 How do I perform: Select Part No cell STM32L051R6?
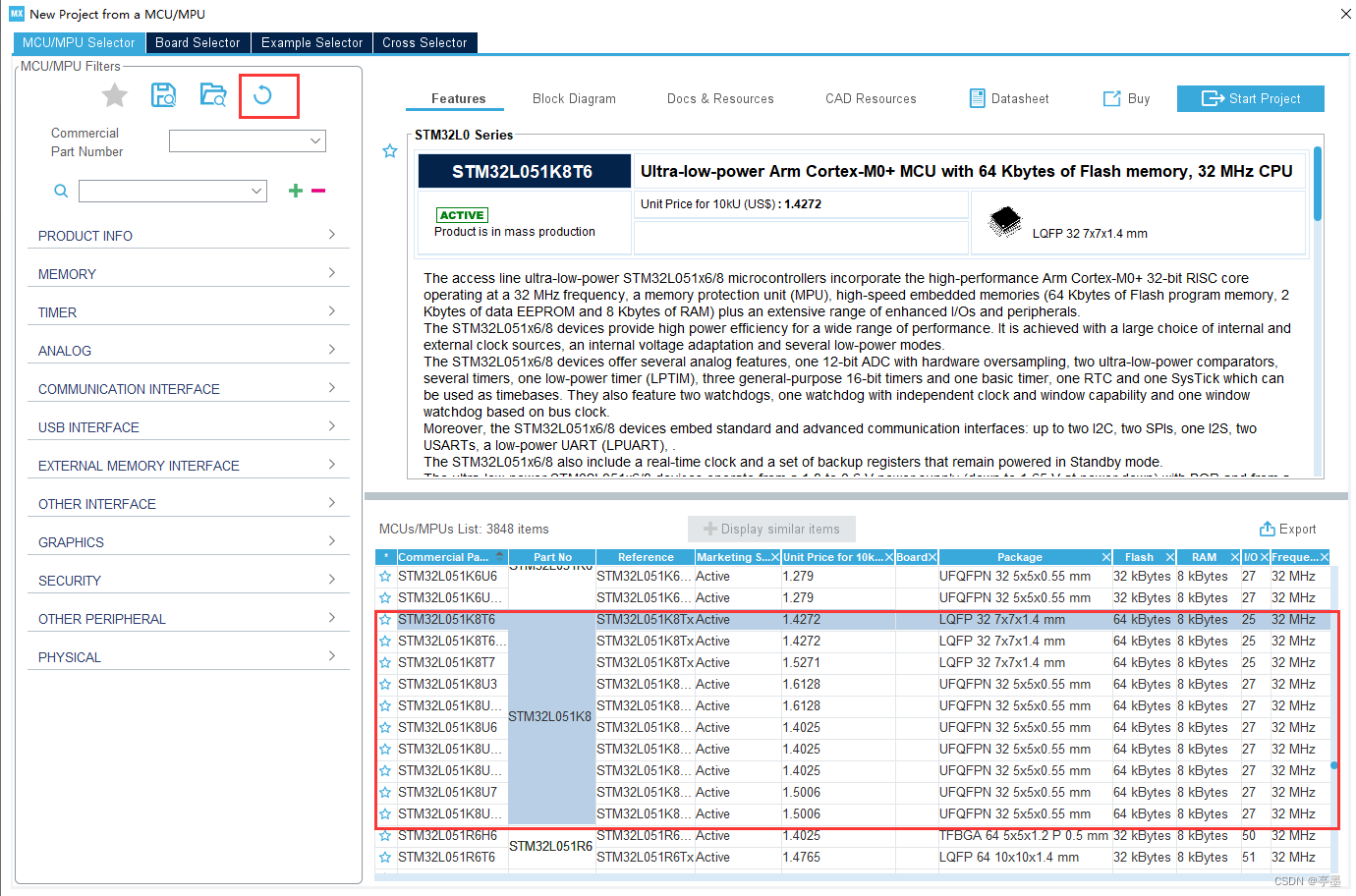click(550, 846)
